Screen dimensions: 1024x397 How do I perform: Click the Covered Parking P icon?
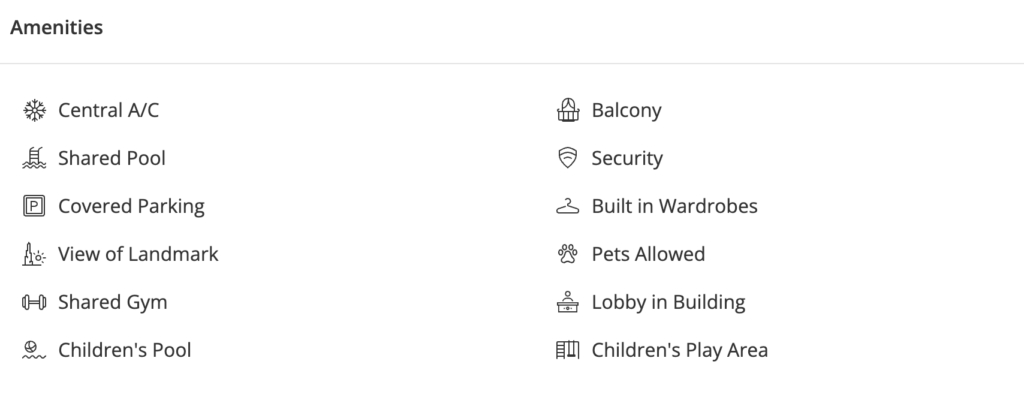click(x=34, y=206)
